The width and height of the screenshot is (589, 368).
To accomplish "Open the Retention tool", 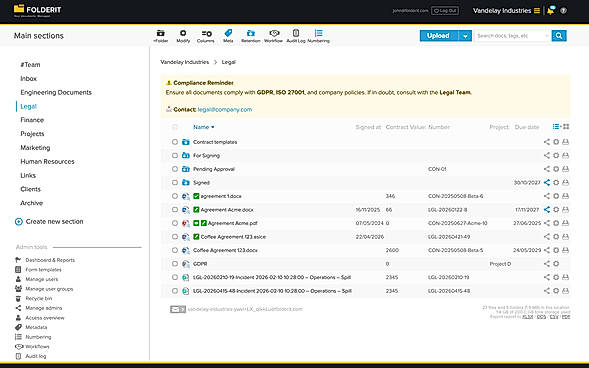I will coord(251,36).
